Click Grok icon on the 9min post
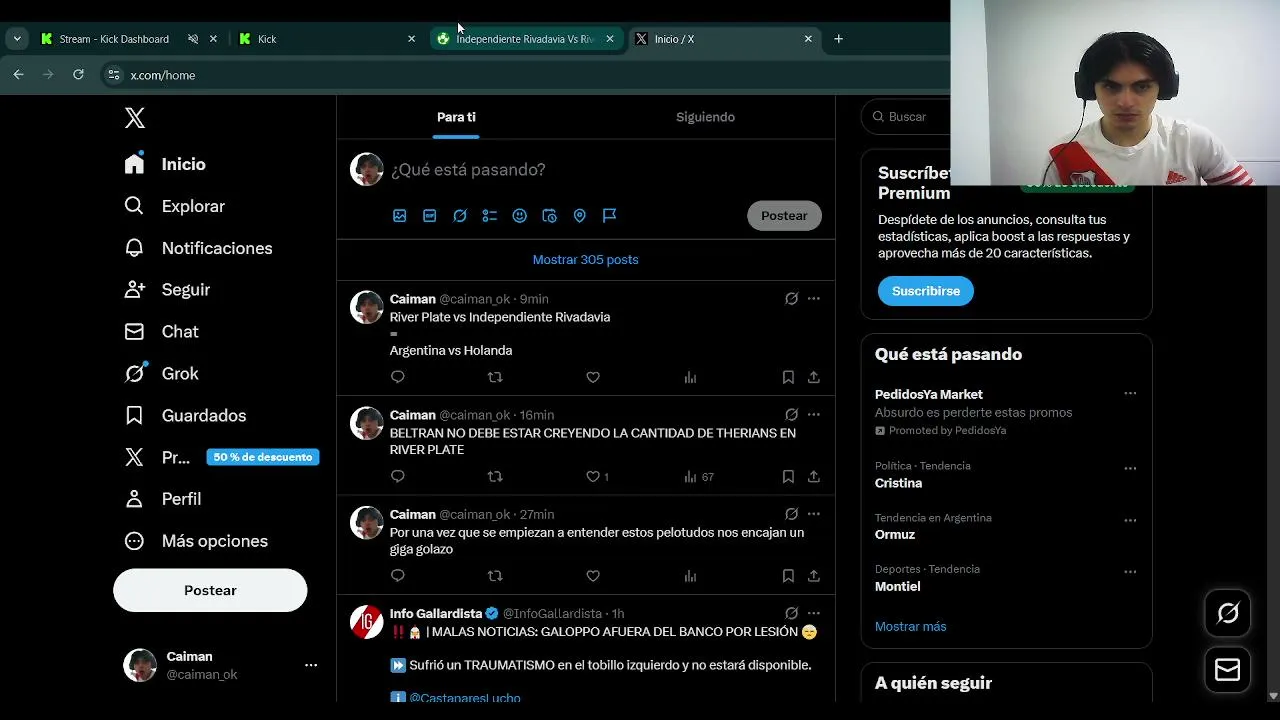 [791, 298]
